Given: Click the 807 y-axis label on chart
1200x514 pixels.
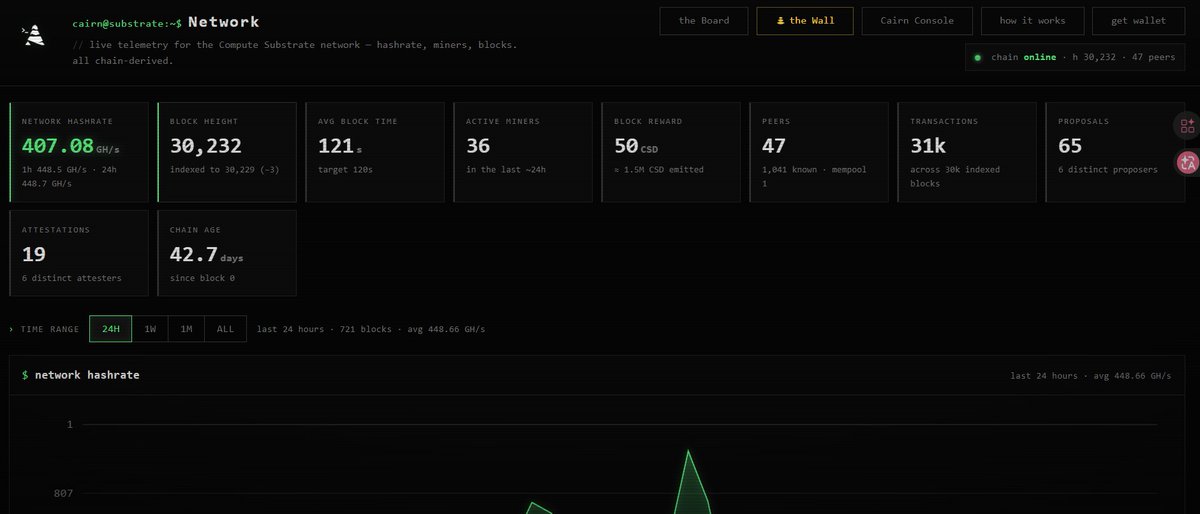Looking at the screenshot, I should tap(64, 493).
